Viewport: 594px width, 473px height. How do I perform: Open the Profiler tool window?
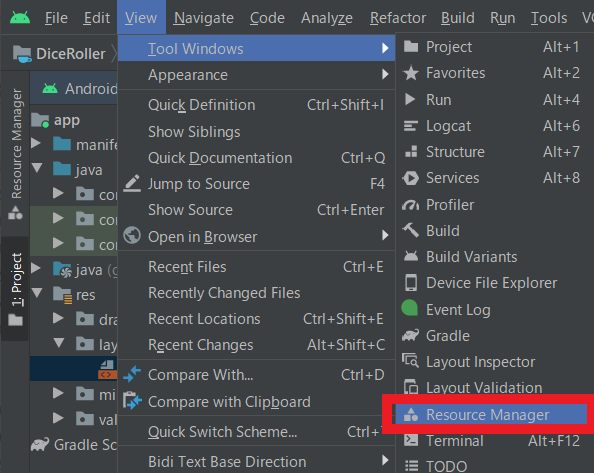494,205
